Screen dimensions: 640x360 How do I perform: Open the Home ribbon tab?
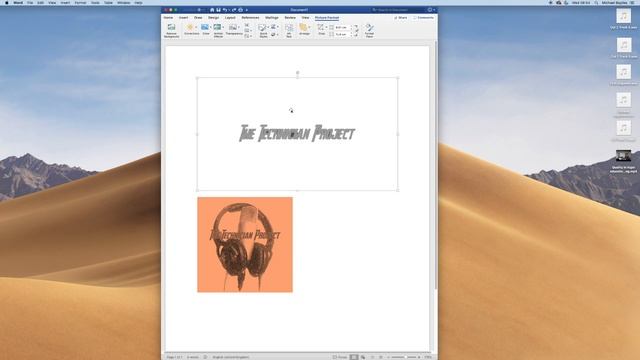point(168,18)
